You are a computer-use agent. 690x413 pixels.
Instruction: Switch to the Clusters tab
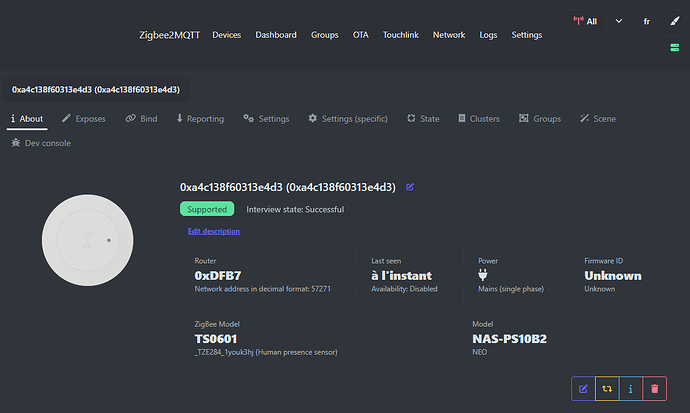point(479,119)
